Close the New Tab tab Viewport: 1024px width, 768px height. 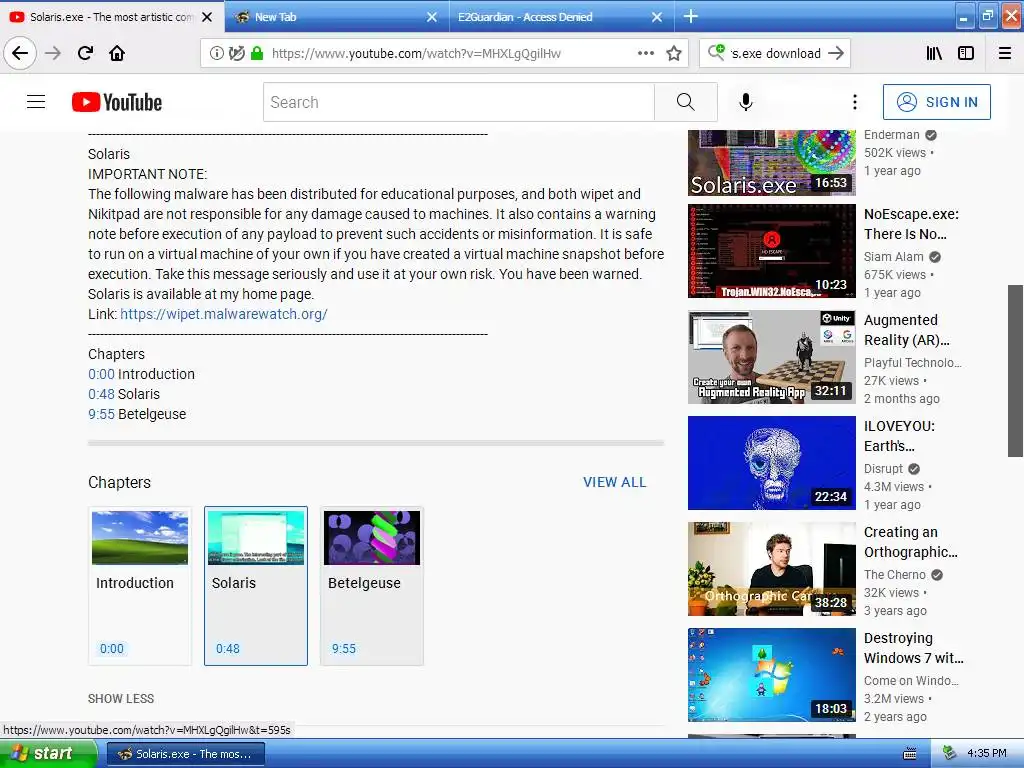(x=432, y=17)
